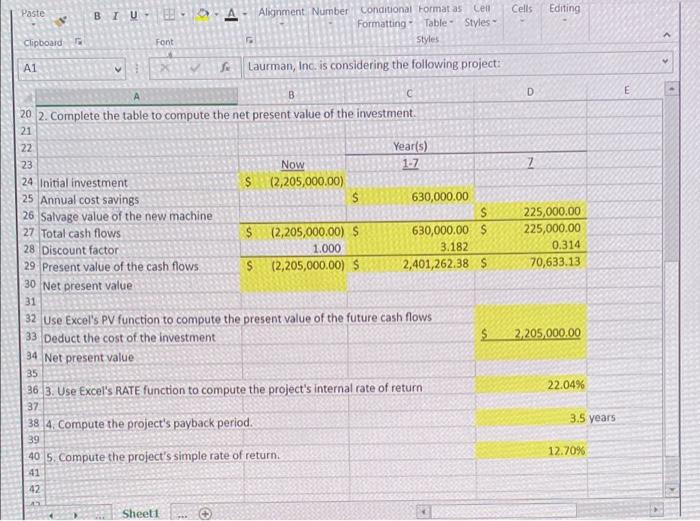Click Insert Function fx icon
This screenshot has width=700, height=521.
click(x=226, y=68)
